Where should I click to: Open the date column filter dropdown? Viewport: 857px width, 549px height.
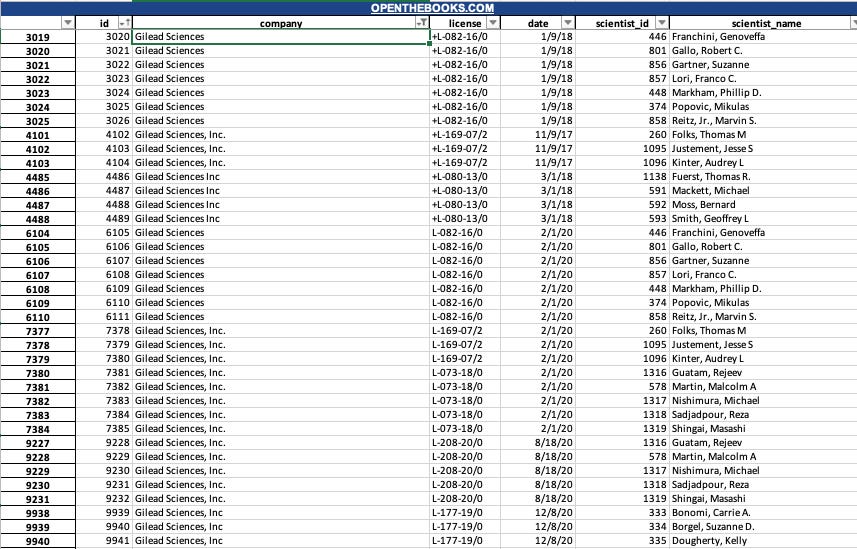pos(568,22)
